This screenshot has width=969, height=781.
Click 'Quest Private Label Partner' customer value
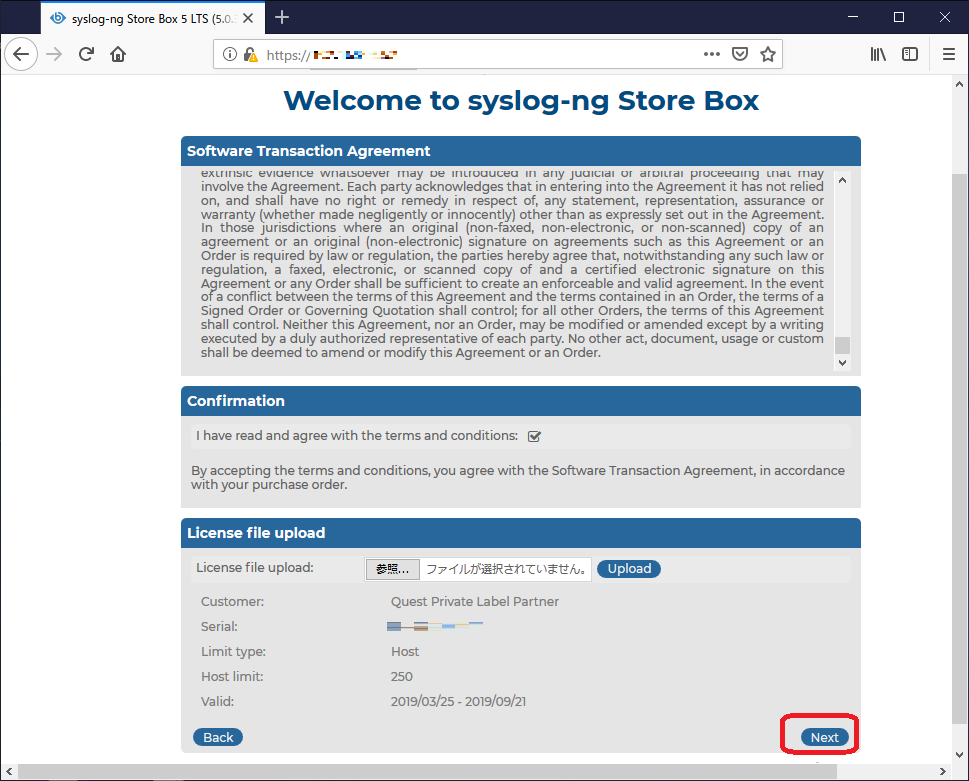pyautogui.click(x=475, y=602)
